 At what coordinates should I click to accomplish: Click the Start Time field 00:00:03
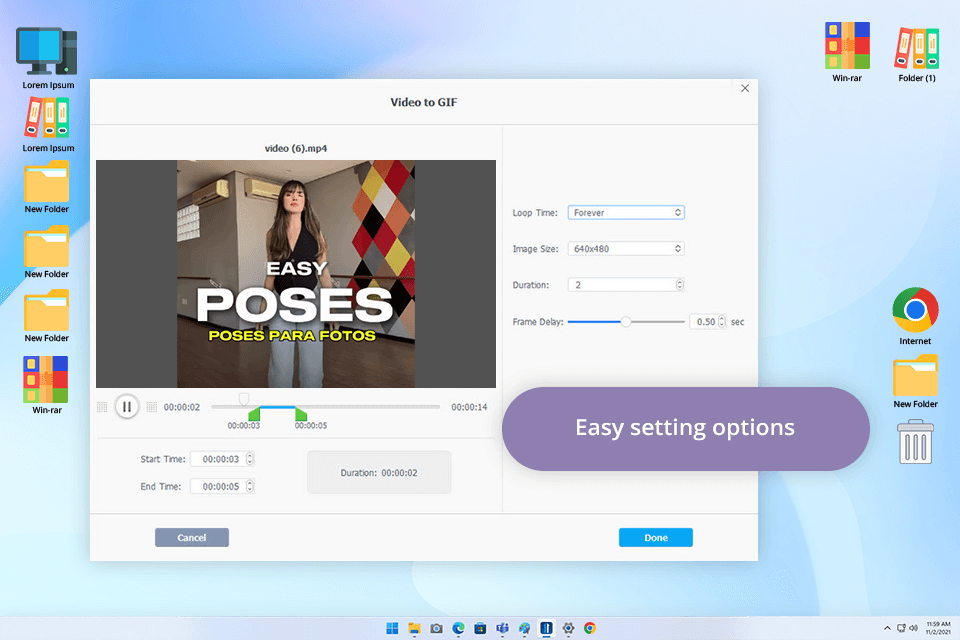pyautogui.click(x=222, y=459)
